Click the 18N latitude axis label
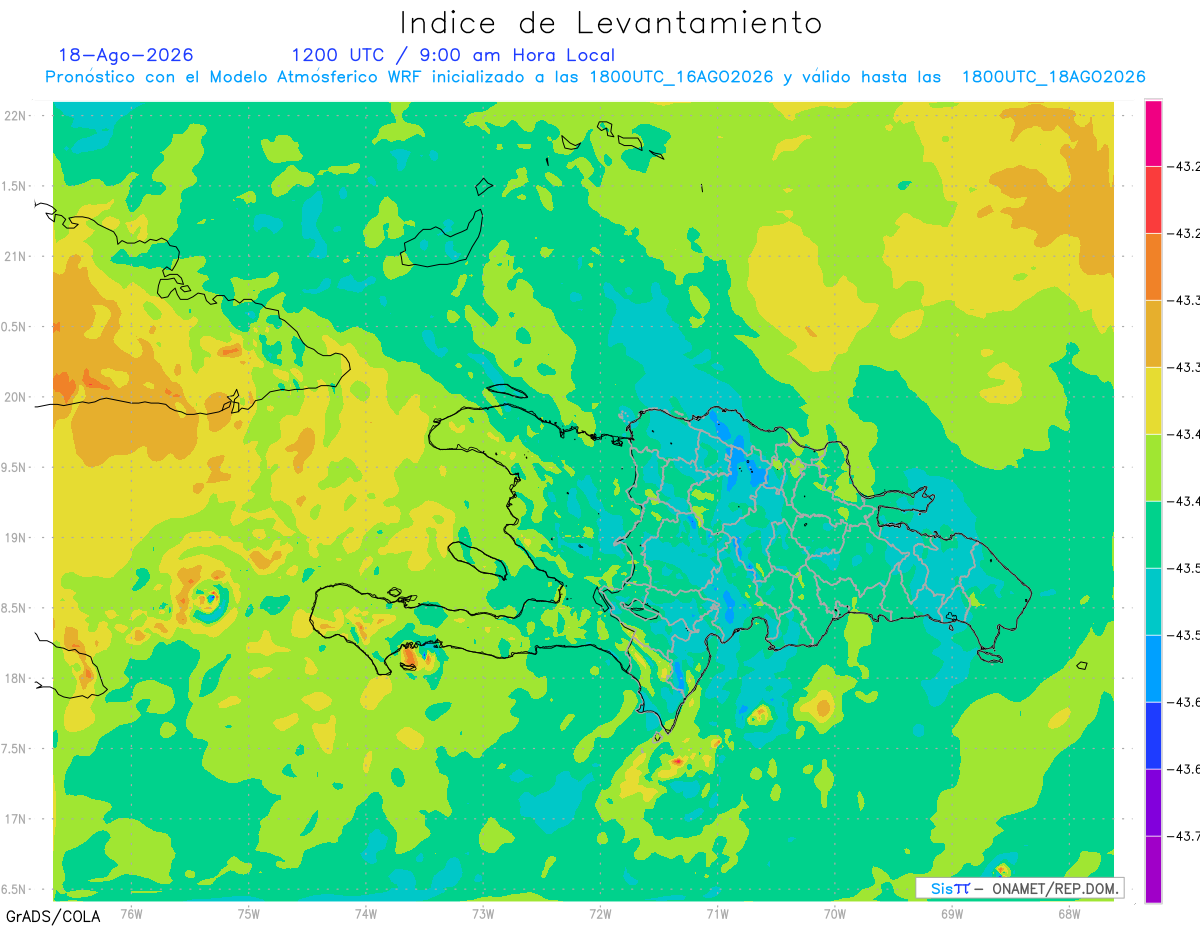 pos(16,679)
